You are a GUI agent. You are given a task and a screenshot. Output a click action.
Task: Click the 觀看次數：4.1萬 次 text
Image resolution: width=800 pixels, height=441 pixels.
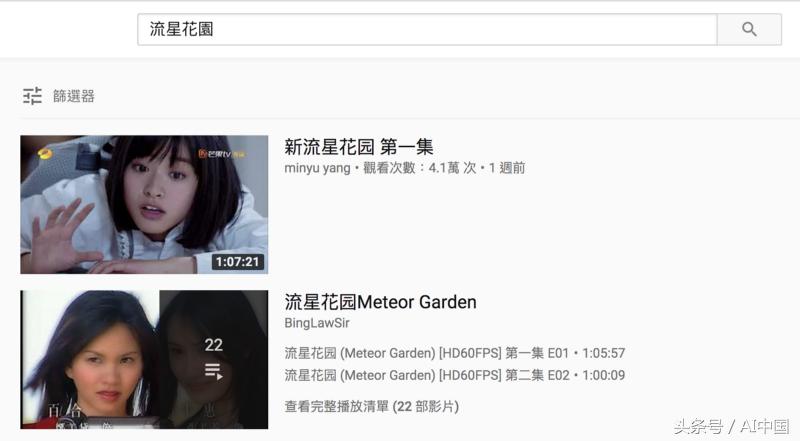pyautogui.click(x=419, y=168)
